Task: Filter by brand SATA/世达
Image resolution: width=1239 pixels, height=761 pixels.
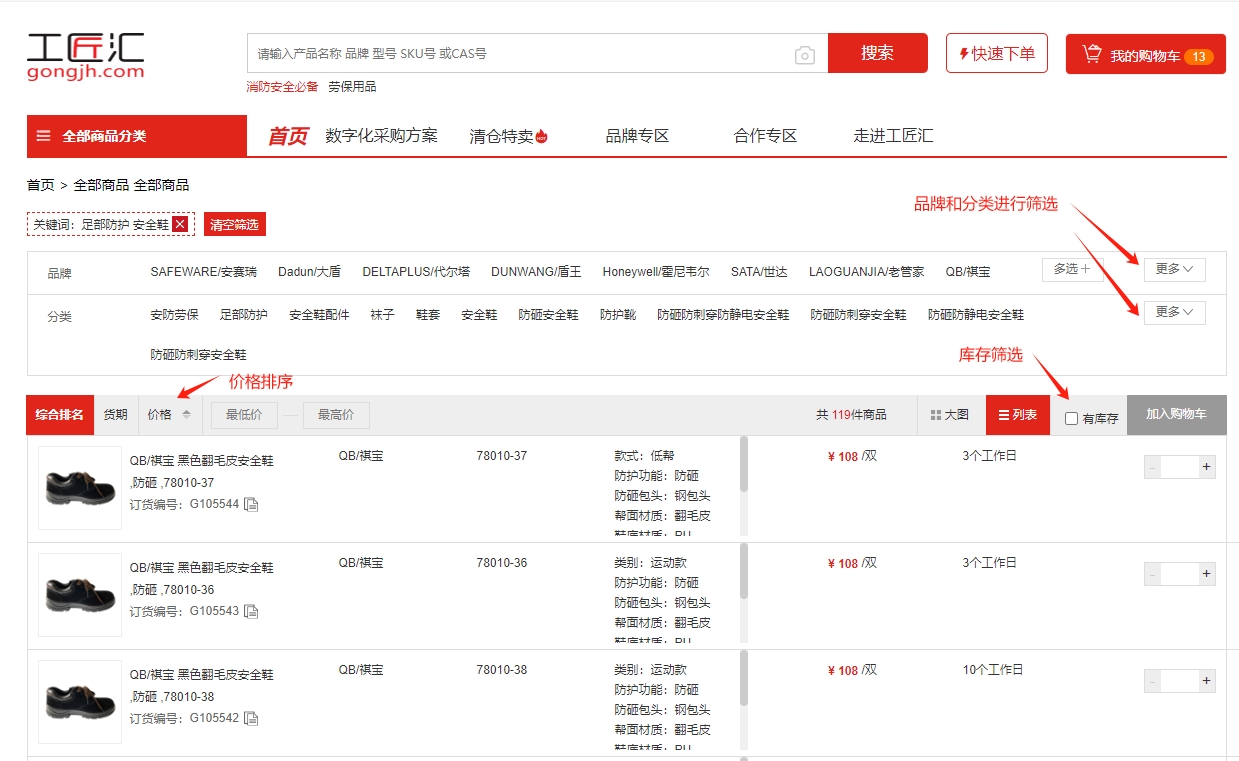Action: point(759,271)
